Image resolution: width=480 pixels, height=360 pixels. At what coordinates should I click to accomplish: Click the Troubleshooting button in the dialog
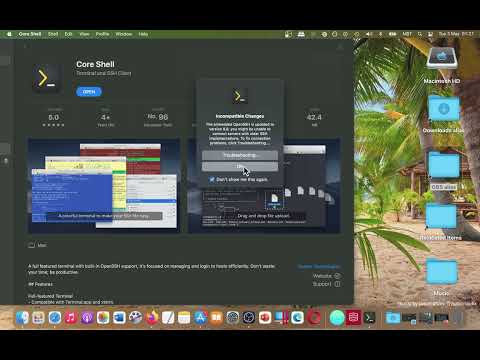pyautogui.click(x=240, y=155)
